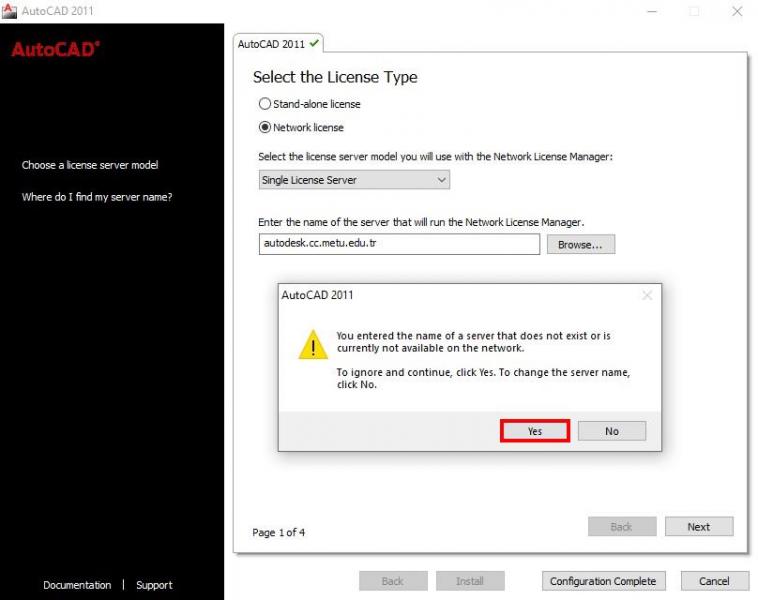Click the Configuration Complete button
Screen dimensions: 758x600
pyautogui.click(x=603, y=581)
